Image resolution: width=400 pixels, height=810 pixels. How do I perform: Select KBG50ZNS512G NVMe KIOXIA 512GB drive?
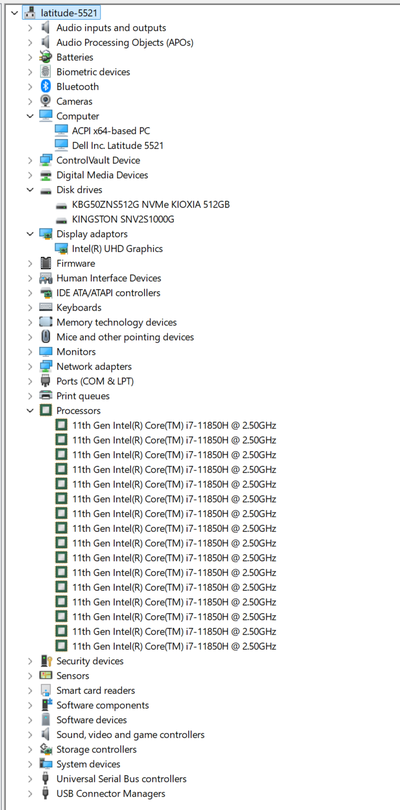[151, 205]
